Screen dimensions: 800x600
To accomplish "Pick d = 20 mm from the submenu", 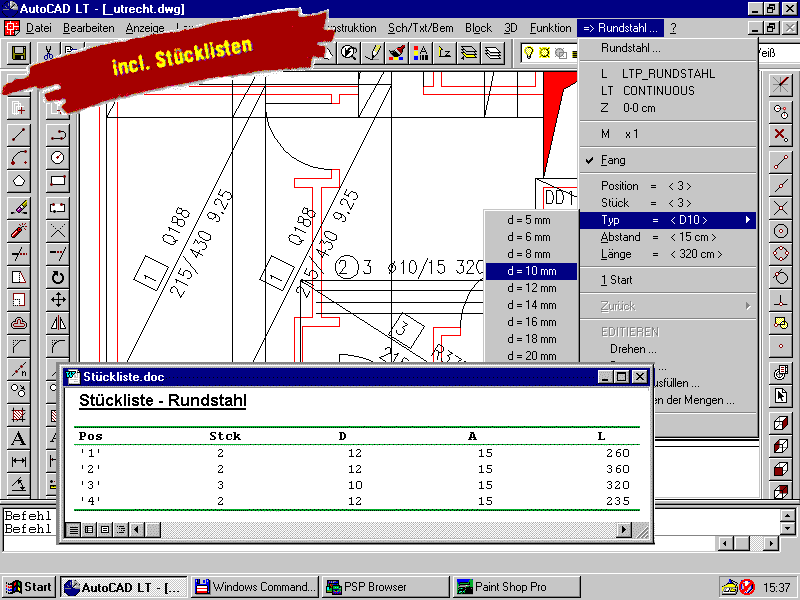I will pyautogui.click(x=531, y=356).
